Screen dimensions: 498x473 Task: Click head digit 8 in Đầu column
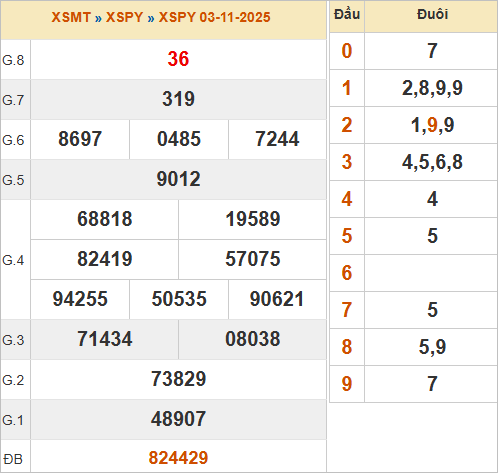[x=347, y=347]
